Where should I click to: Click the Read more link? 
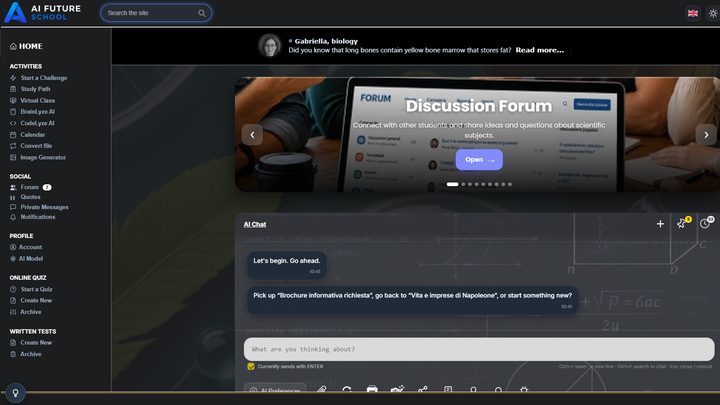click(540, 50)
